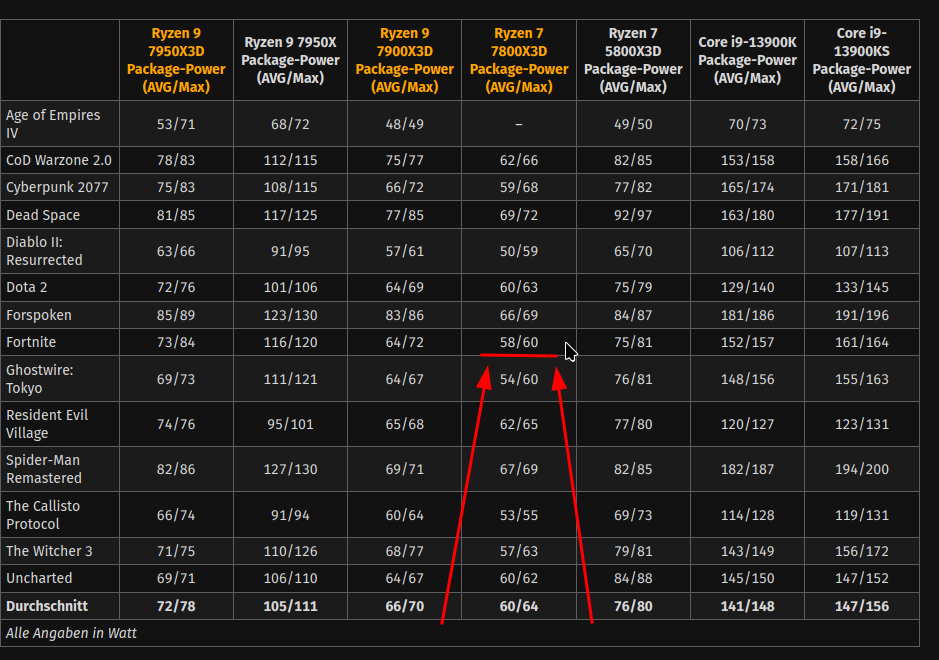Click the 'Alle Angaben in Watt' footnote
The image size is (939, 660).
(x=71, y=633)
